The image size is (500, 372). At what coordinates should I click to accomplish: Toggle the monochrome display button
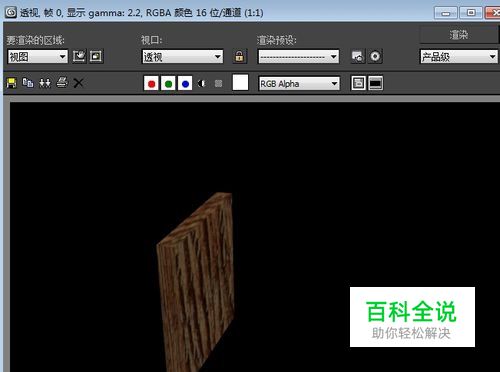[x=218, y=83]
